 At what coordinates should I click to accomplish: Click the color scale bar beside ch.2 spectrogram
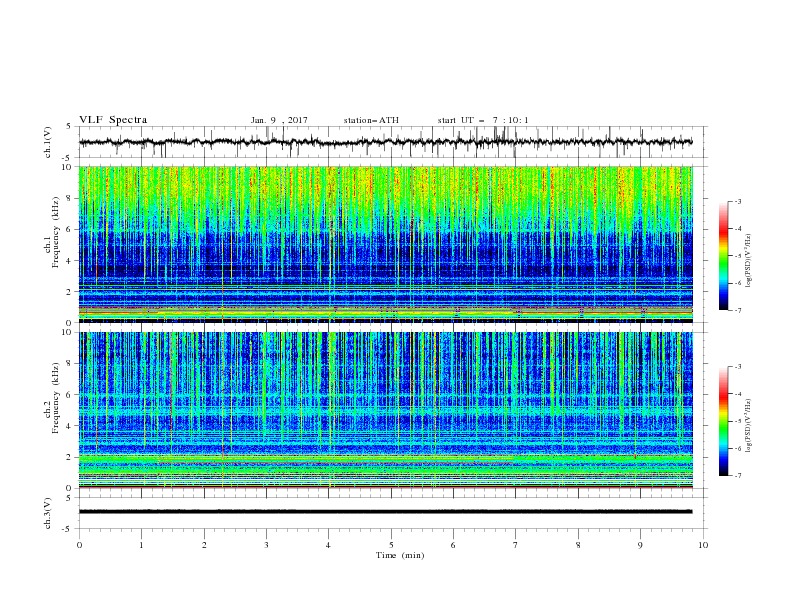coord(724,421)
